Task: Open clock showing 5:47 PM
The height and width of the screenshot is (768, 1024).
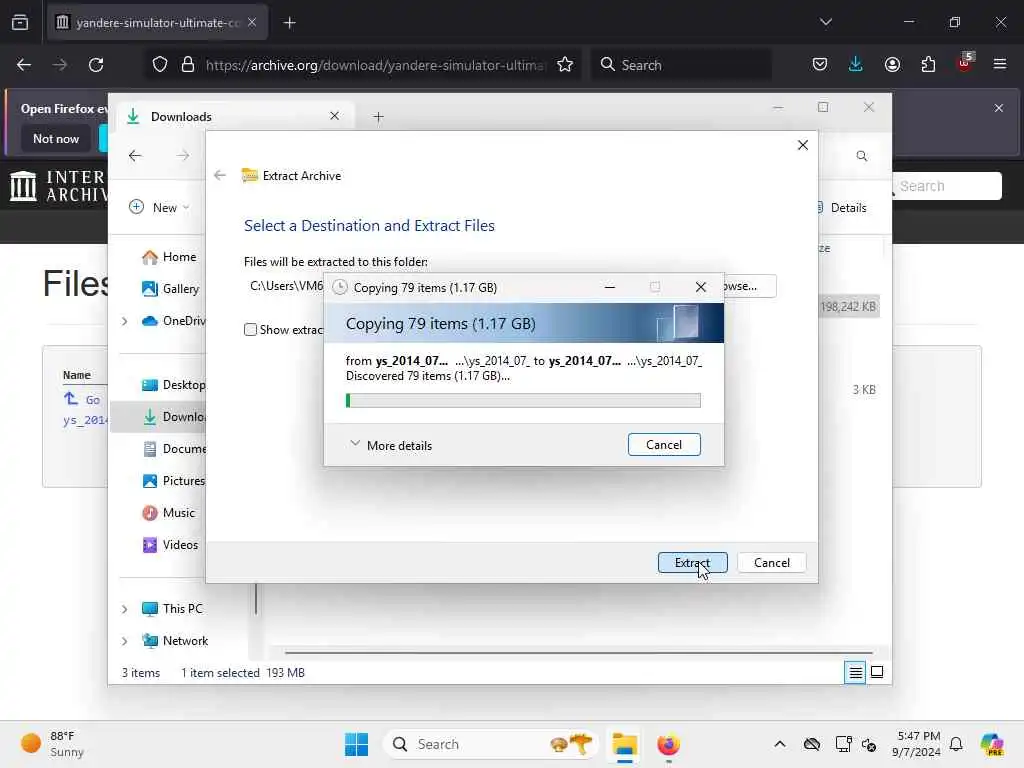Action: pyautogui.click(x=918, y=744)
